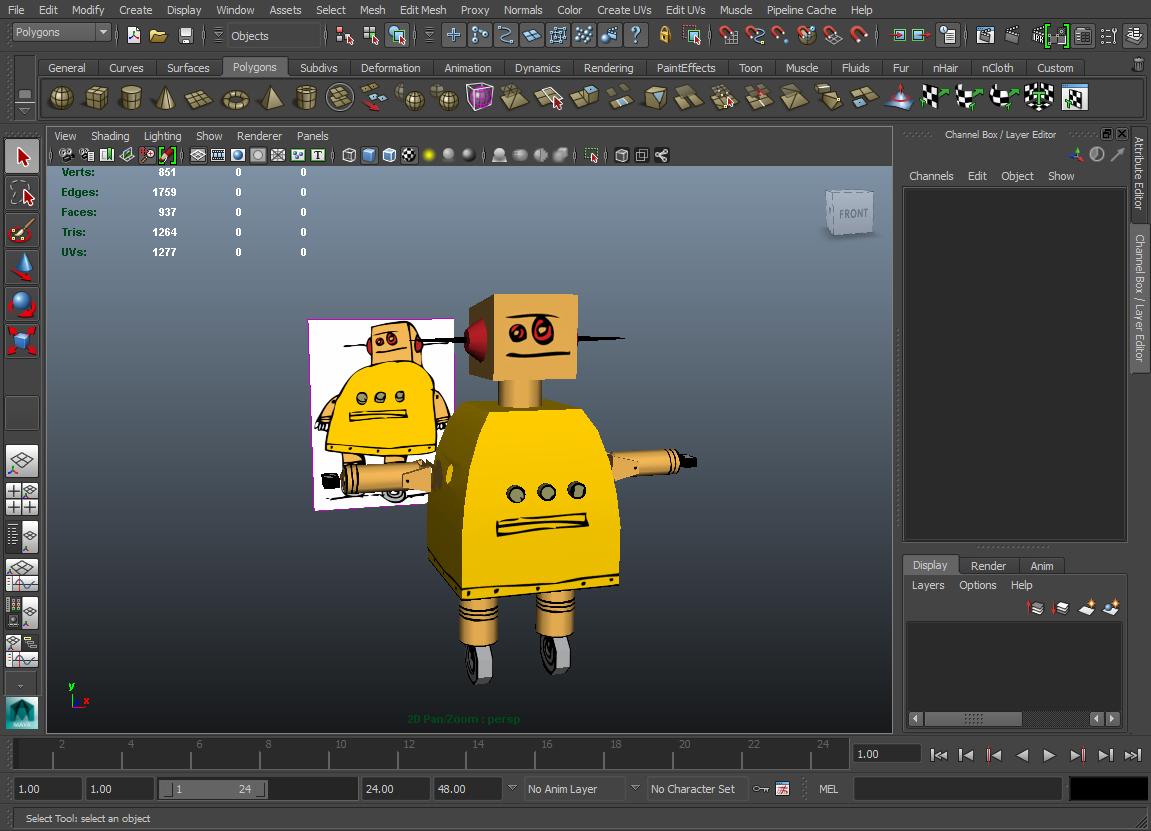Activate the Lasso selection tool

(22, 193)
